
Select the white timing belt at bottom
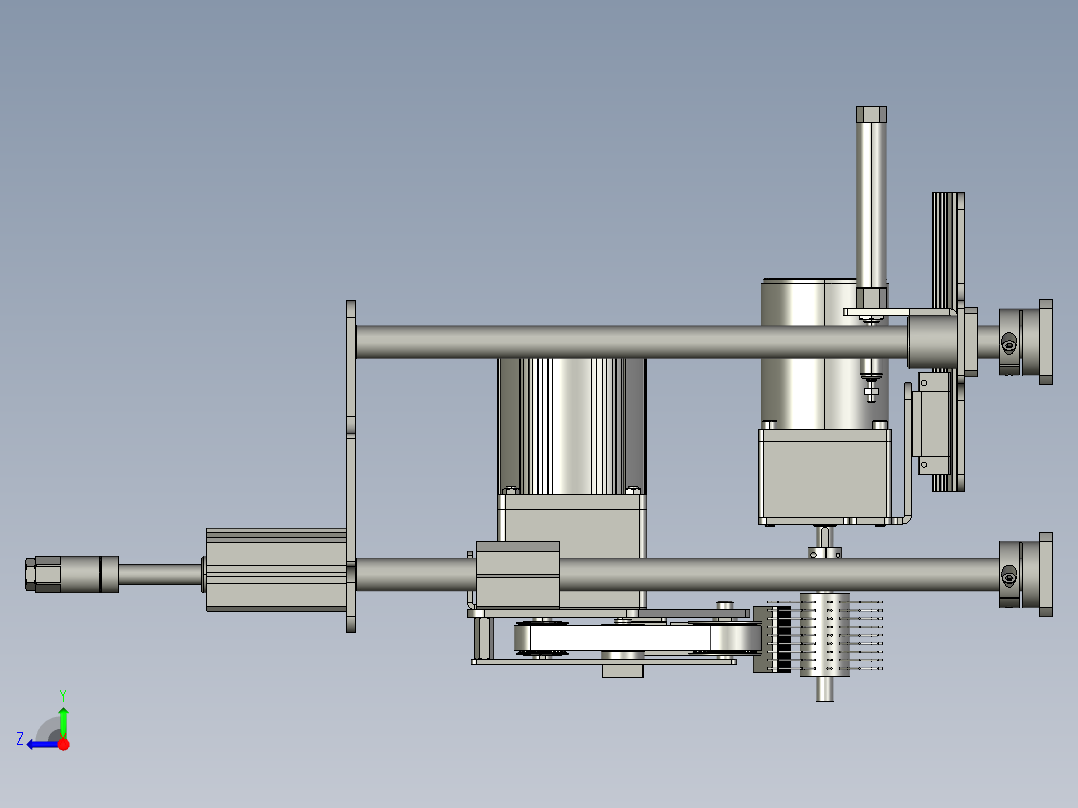click(x=637, y=638)
